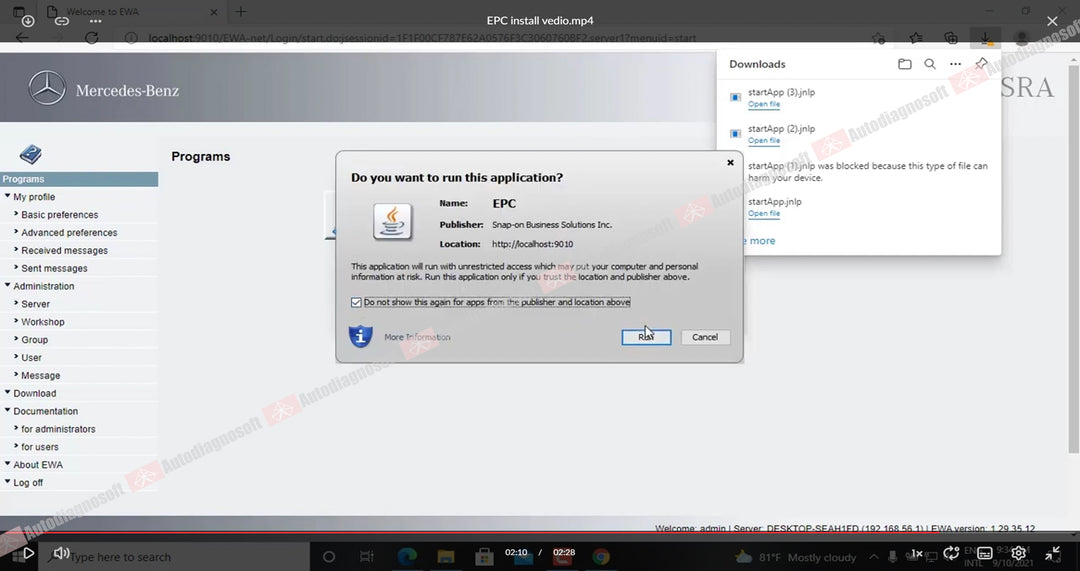1080x571 pixels.
Task: Open More Information in Java dialog
Action: coord(417,337)
